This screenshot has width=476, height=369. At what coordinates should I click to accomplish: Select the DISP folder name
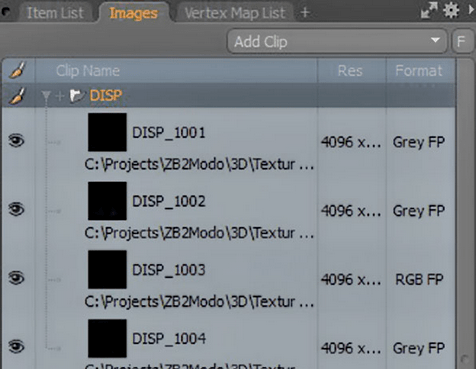(106, 96)
